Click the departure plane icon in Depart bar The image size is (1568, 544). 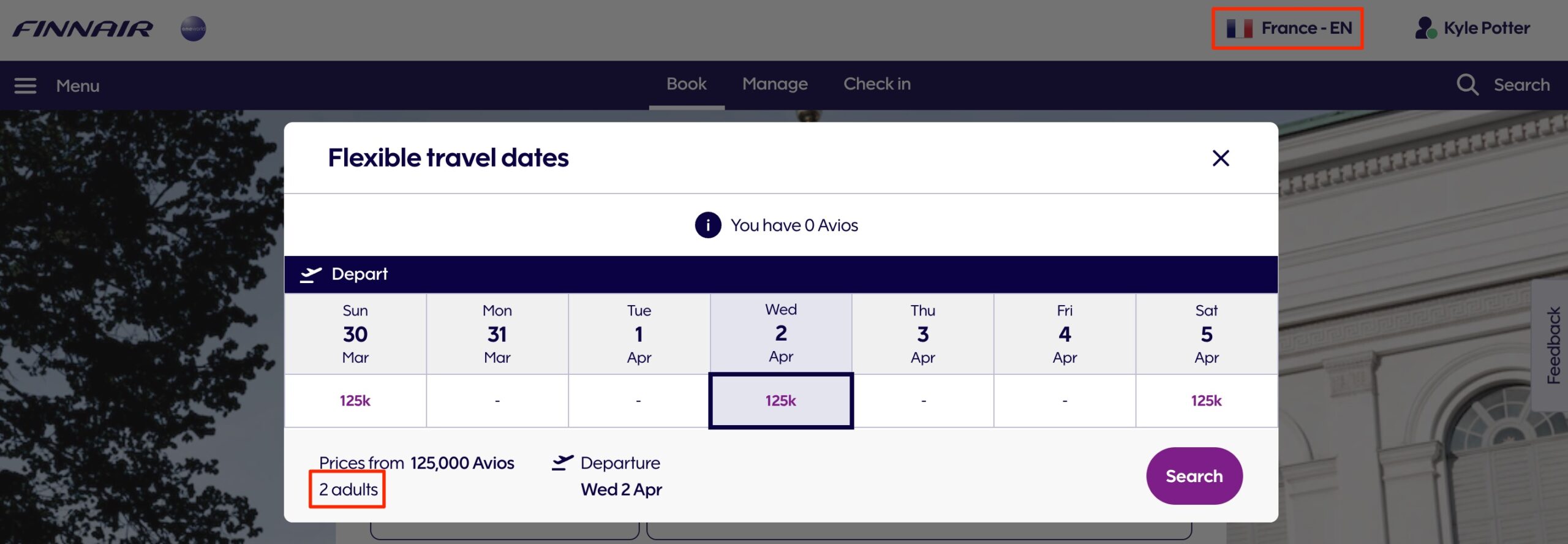point(312,273)
